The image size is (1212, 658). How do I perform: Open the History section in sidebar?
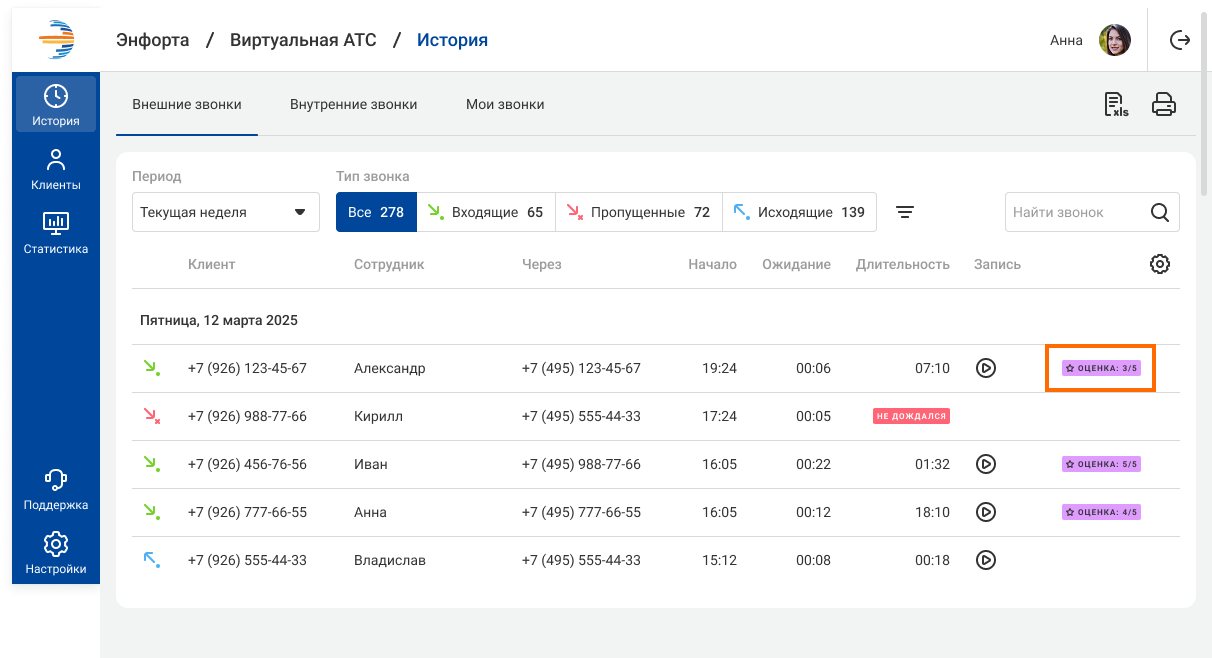[x=56, y=105]
